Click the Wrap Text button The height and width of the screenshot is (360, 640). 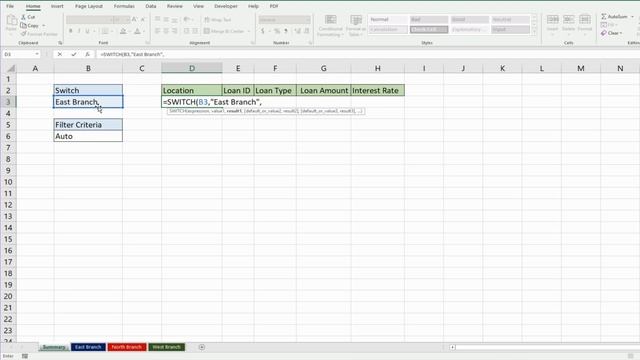218,20
